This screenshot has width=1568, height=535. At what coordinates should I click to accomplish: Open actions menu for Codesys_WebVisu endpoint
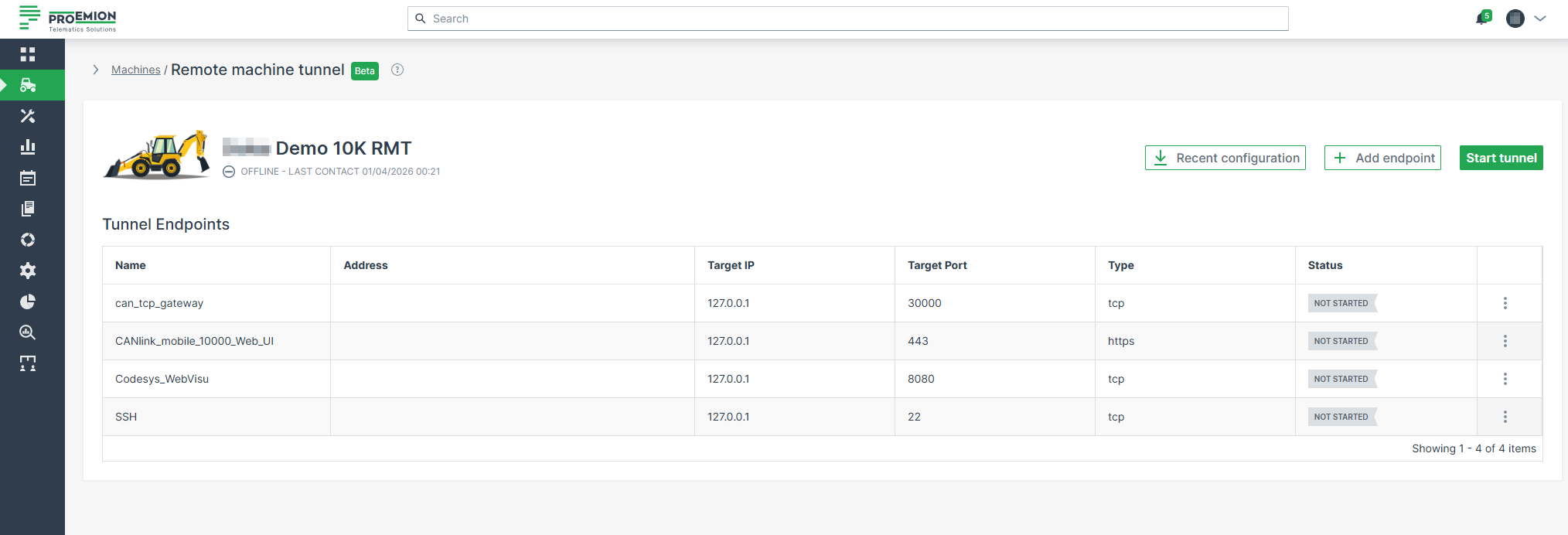(x=1505, y=379)
